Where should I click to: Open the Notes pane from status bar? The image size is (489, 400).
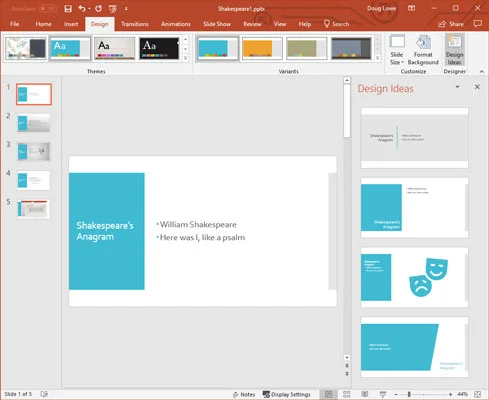click(x=244, y=394)
